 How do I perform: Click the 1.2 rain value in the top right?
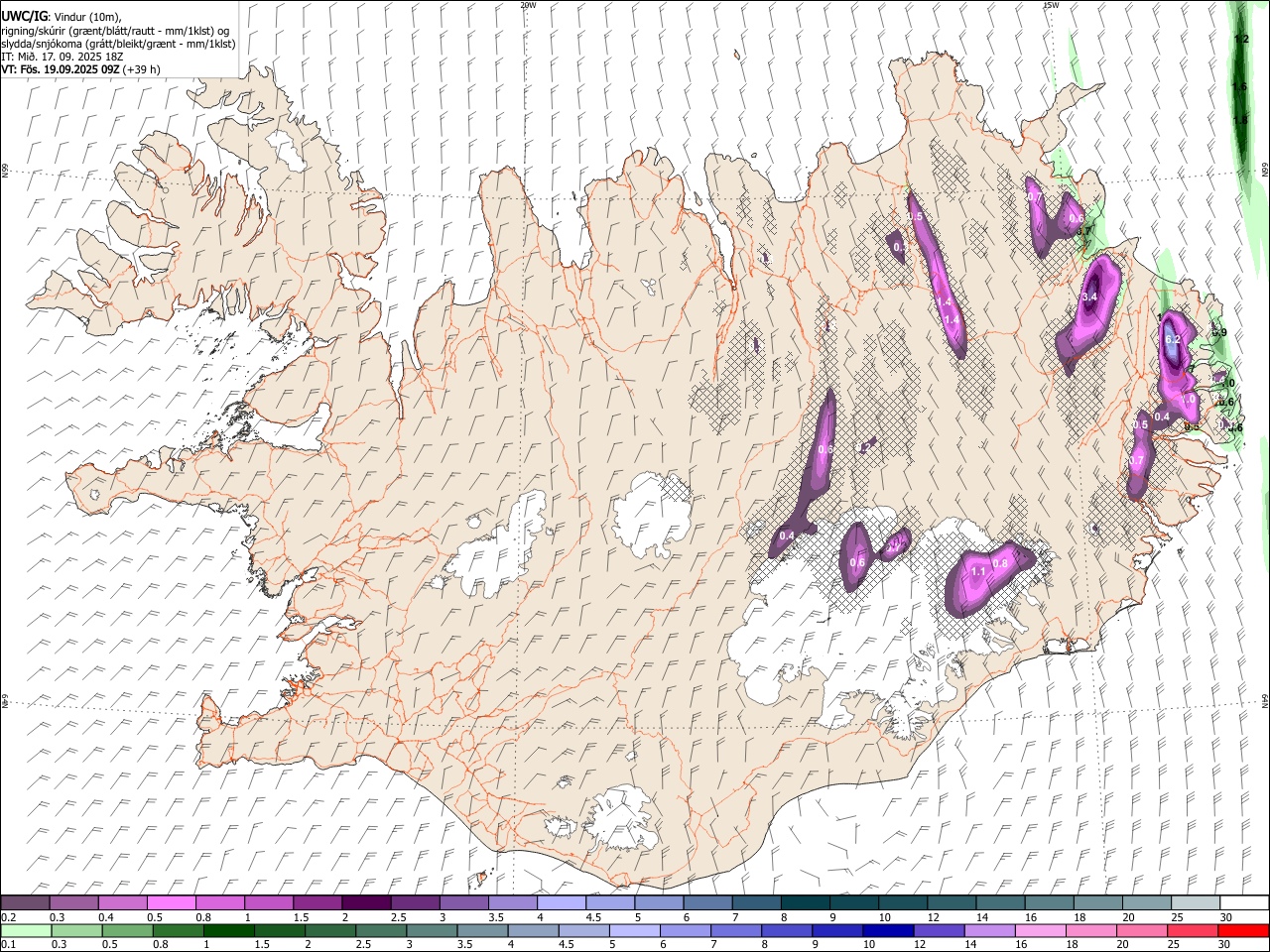coord(1240,39)
